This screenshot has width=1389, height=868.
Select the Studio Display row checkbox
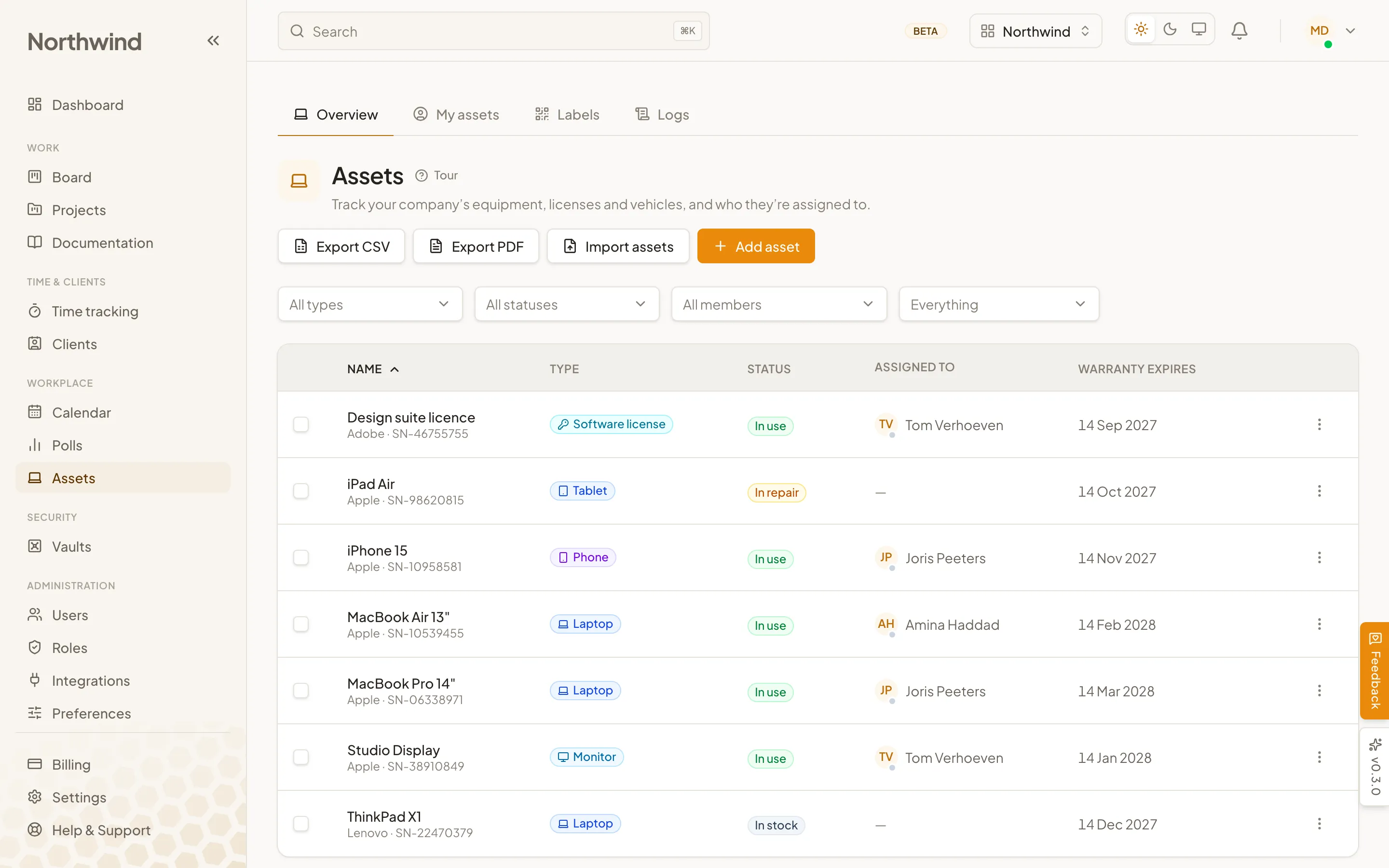(301, 757)
